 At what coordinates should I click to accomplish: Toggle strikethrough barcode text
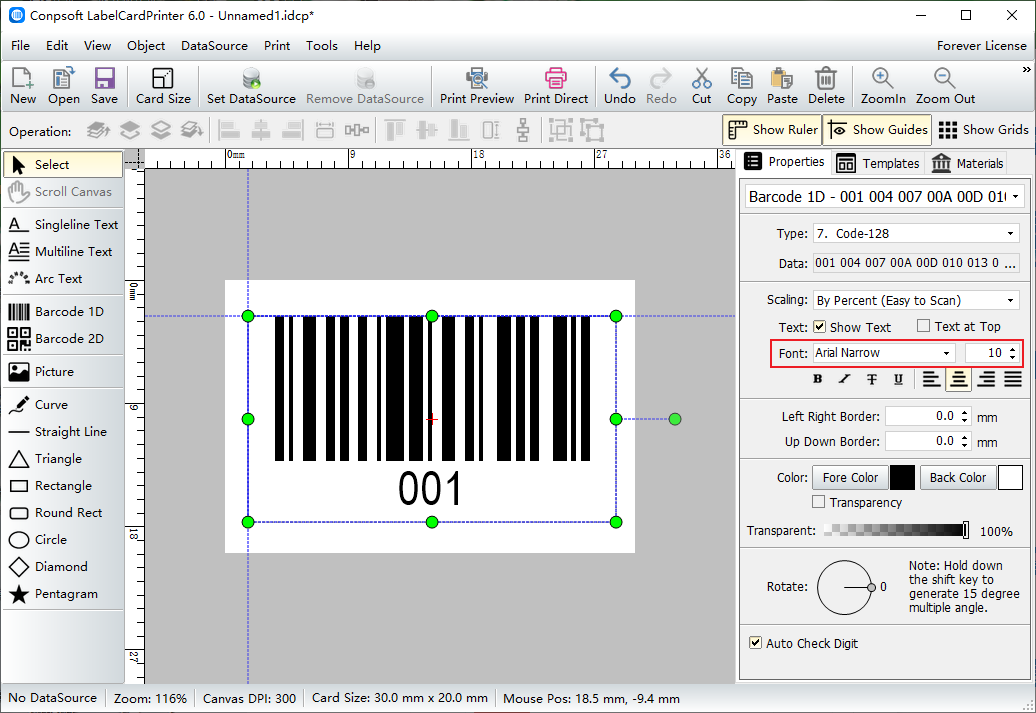coord(871,379)
